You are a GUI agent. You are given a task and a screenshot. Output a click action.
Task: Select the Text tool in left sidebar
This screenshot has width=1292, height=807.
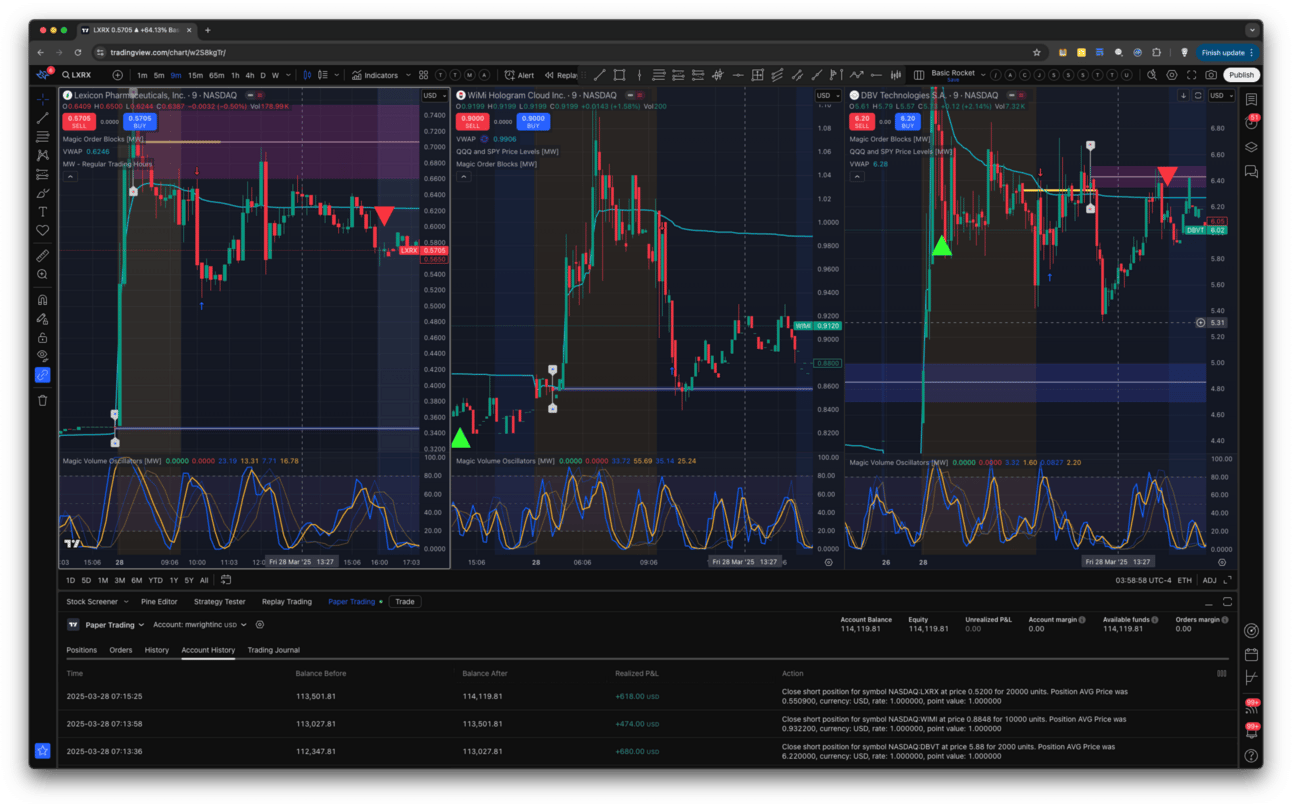[x=42, y=212]
